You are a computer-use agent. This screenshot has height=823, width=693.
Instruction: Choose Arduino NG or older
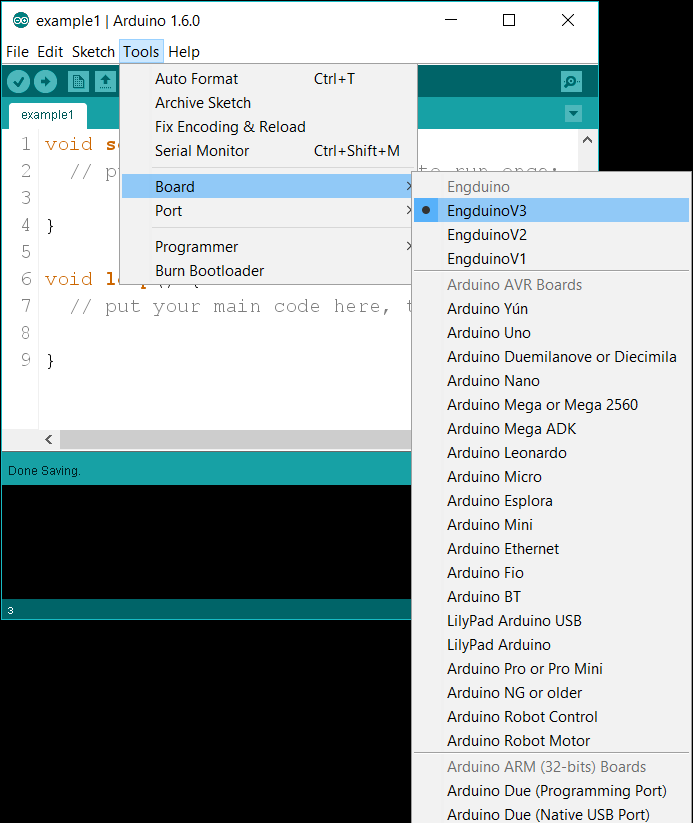point(551,693)
